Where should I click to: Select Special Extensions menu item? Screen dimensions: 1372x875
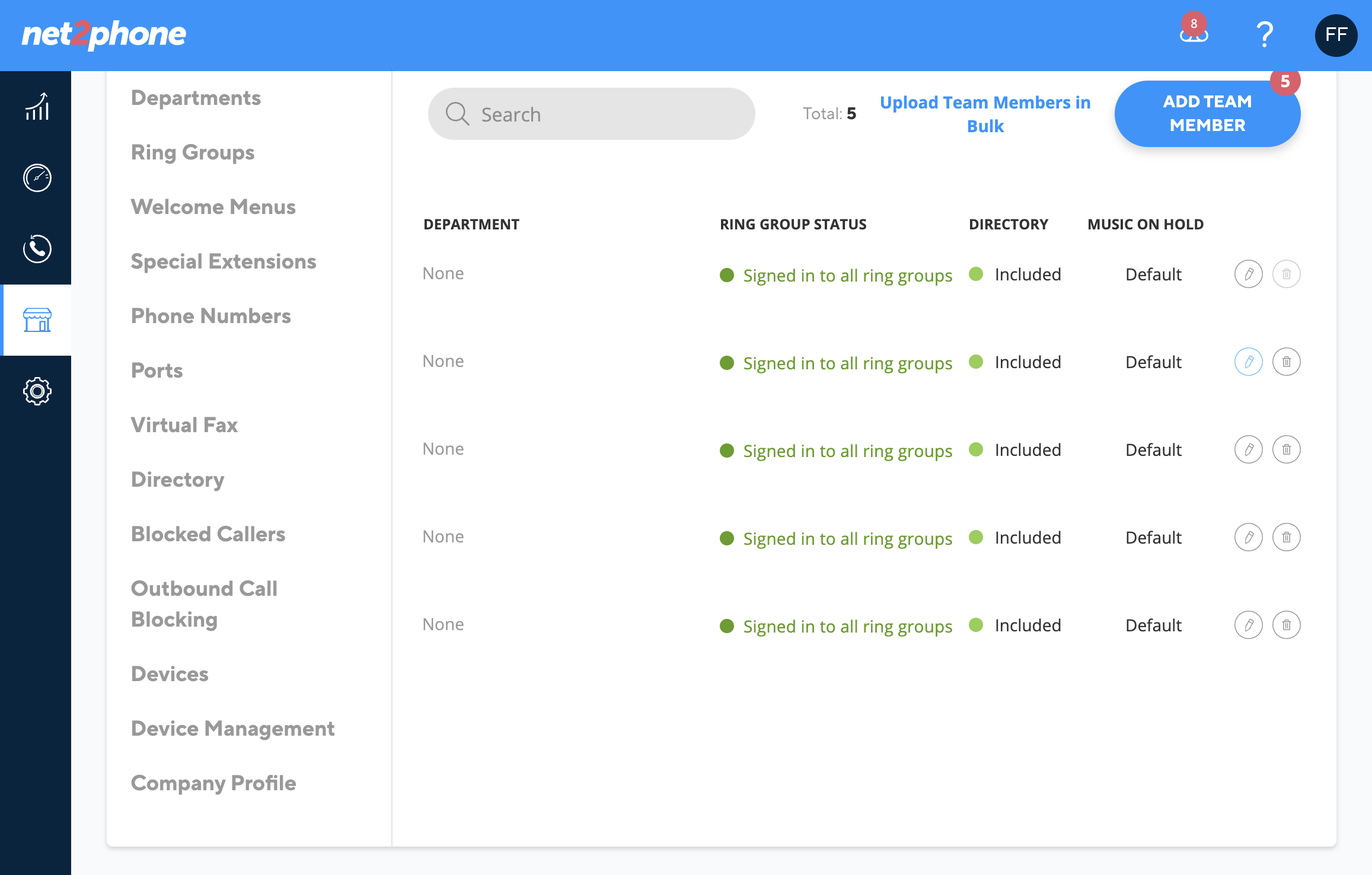224,261
